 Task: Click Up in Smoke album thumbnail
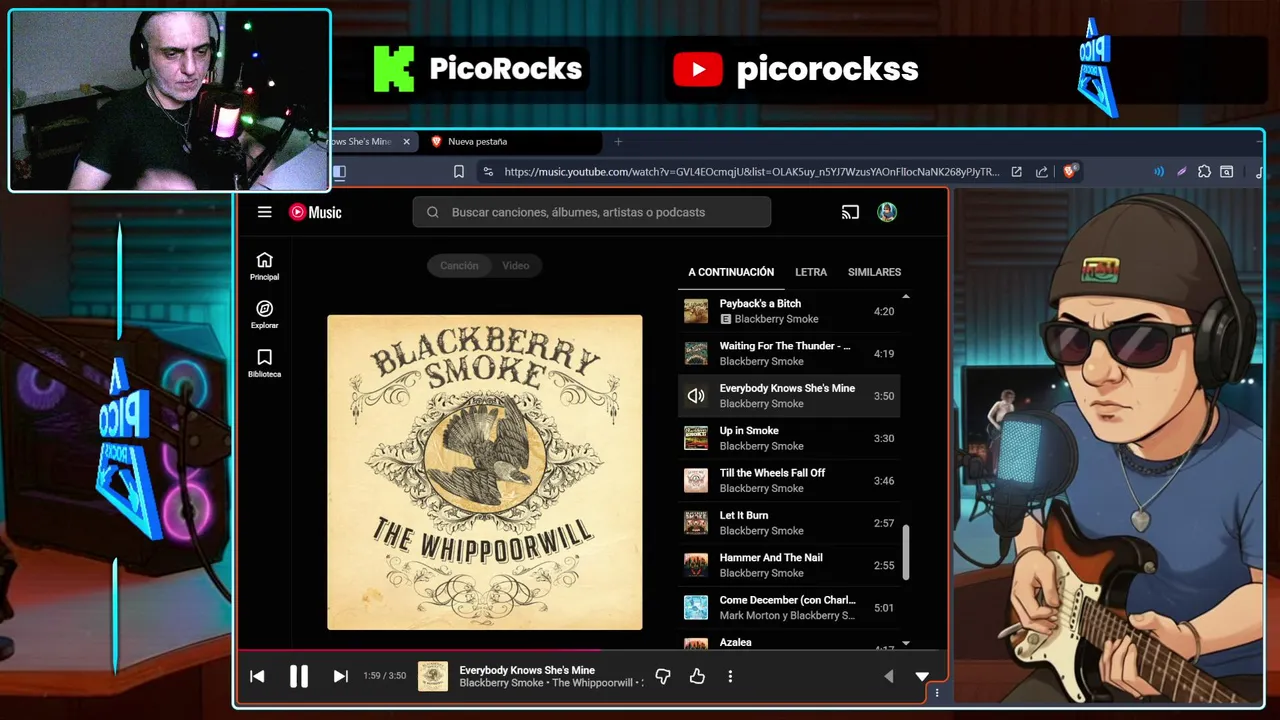pyautogui.click(x=696, y=438)
